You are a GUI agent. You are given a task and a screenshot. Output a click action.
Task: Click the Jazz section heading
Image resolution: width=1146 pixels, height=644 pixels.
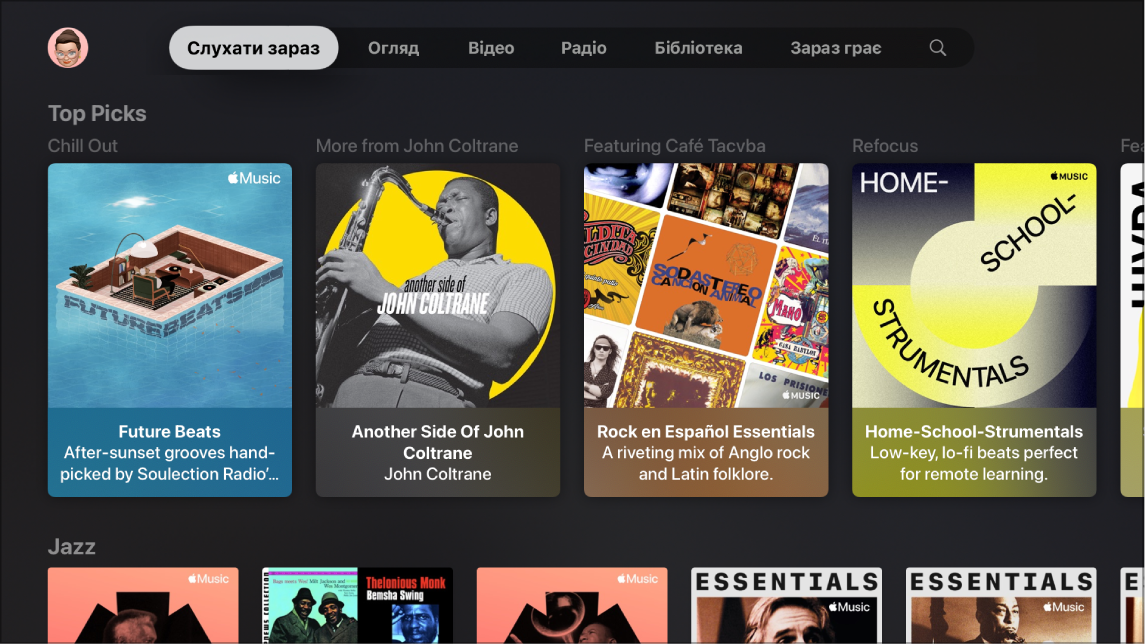[72, 547]
